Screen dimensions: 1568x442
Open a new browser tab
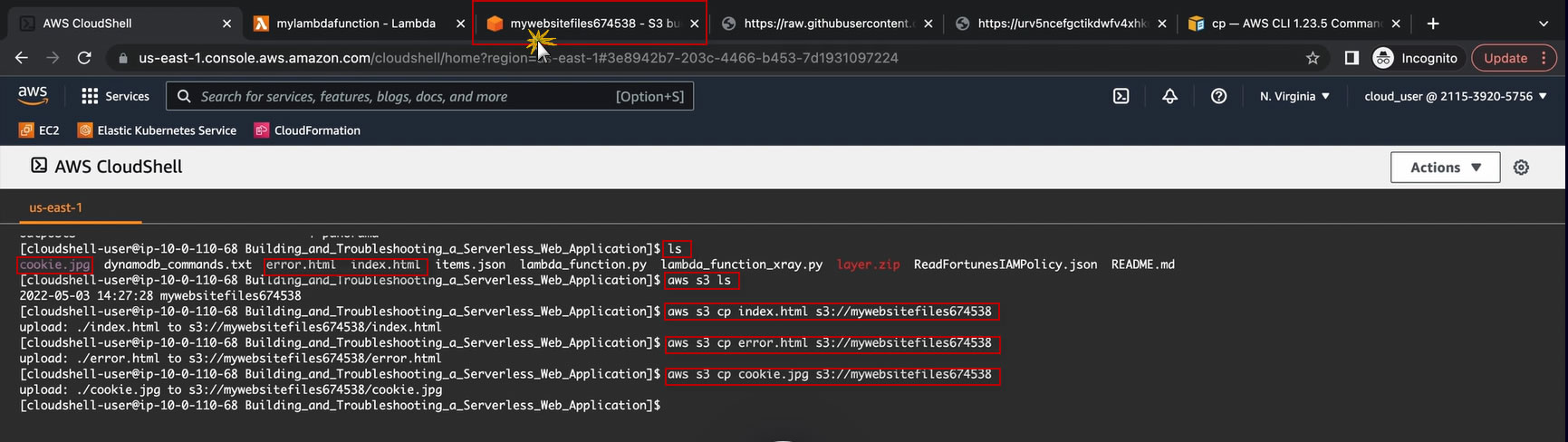1433,24
